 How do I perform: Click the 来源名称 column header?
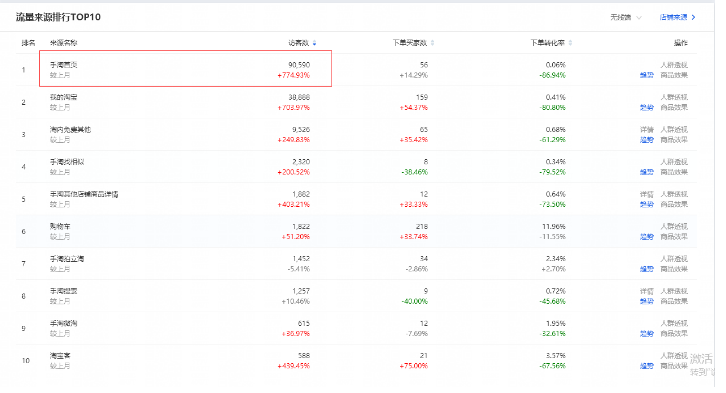coord(63,43)
